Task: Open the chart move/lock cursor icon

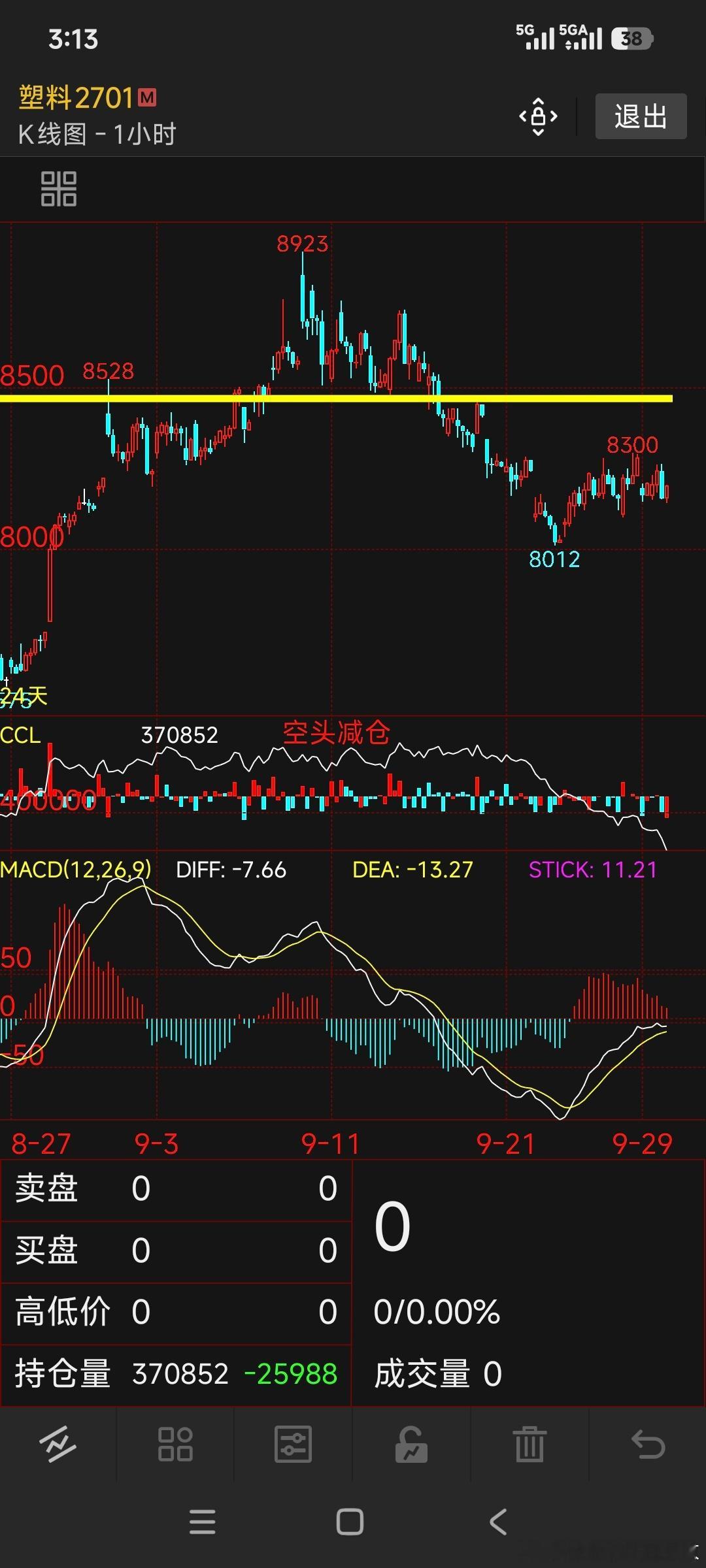Action: point(538,117)
